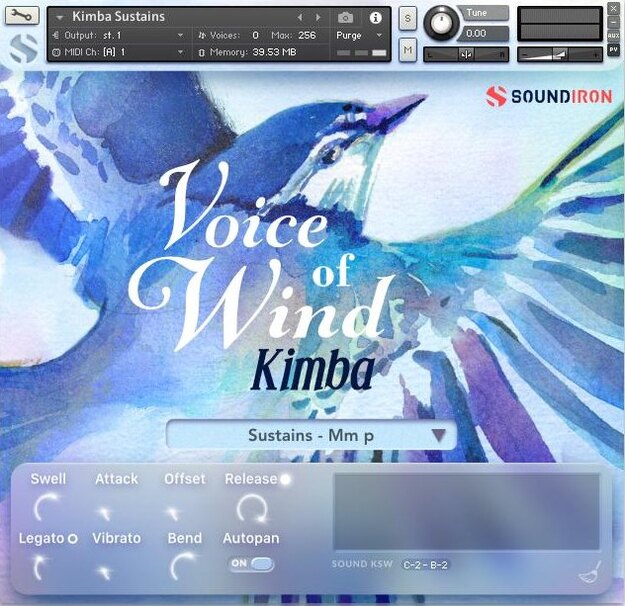Image resolution: width=625 pixels, height=606 pixels.
Task: Minimize the instrument view with the minus button
Action: click(613, 23)
